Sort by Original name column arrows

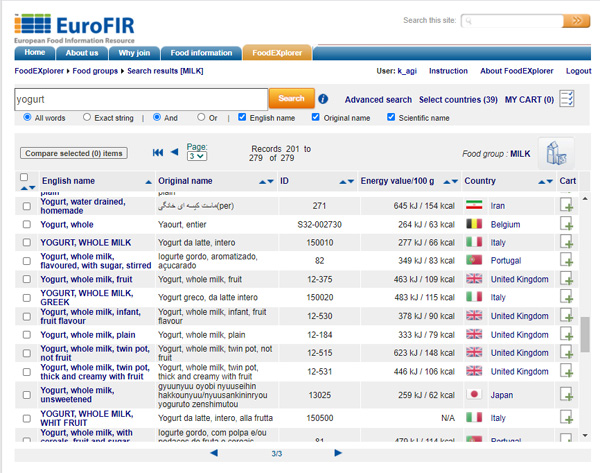click(266, 182)
